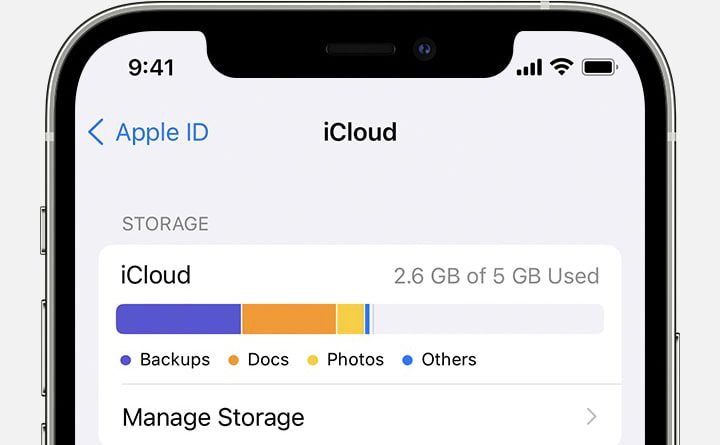Tap the Backups legend label

coord(175,360)
